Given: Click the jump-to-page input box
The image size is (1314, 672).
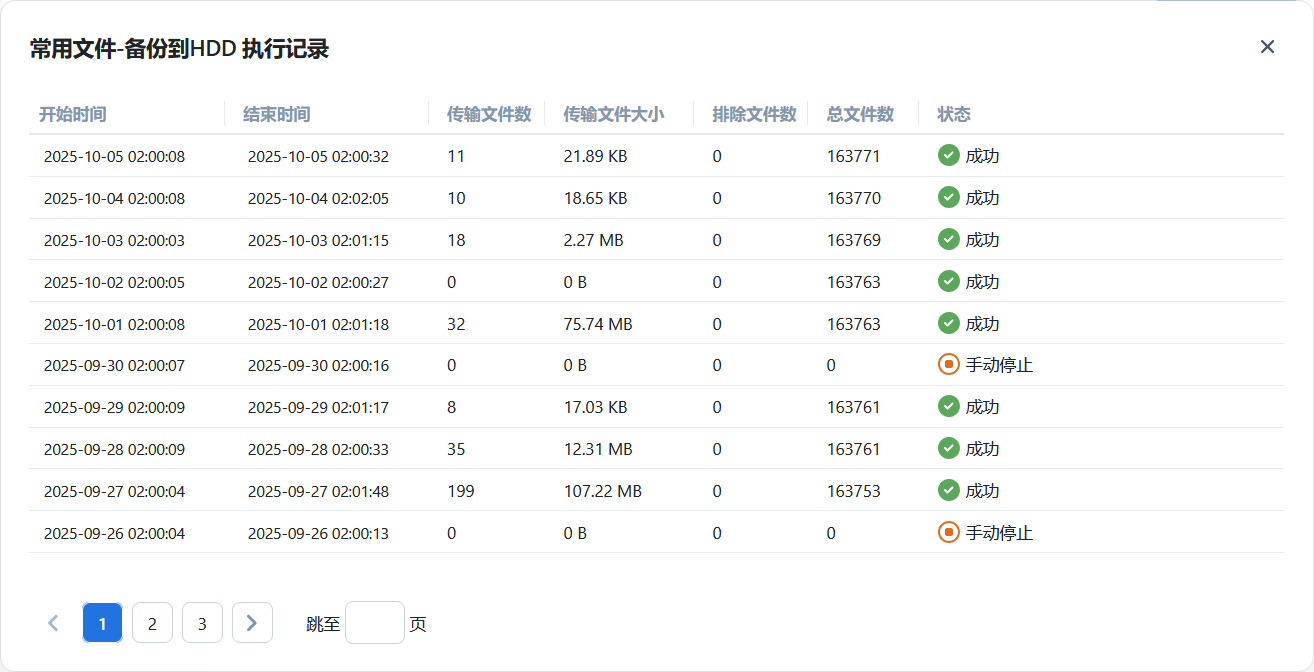Looking at the screenshot, I should (374, 623).
